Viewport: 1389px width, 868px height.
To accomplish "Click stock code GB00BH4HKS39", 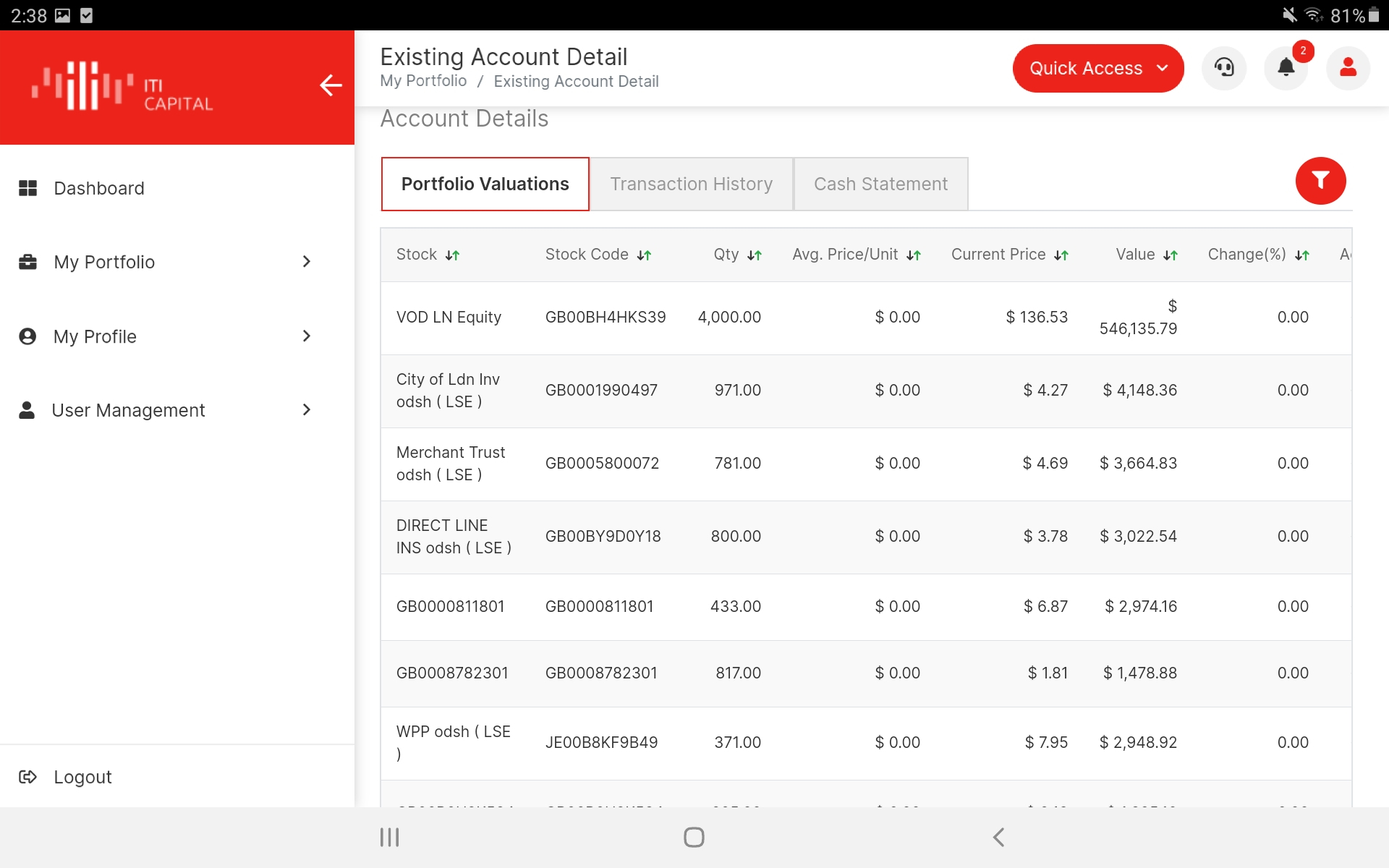I will click(x=606, y=317).
